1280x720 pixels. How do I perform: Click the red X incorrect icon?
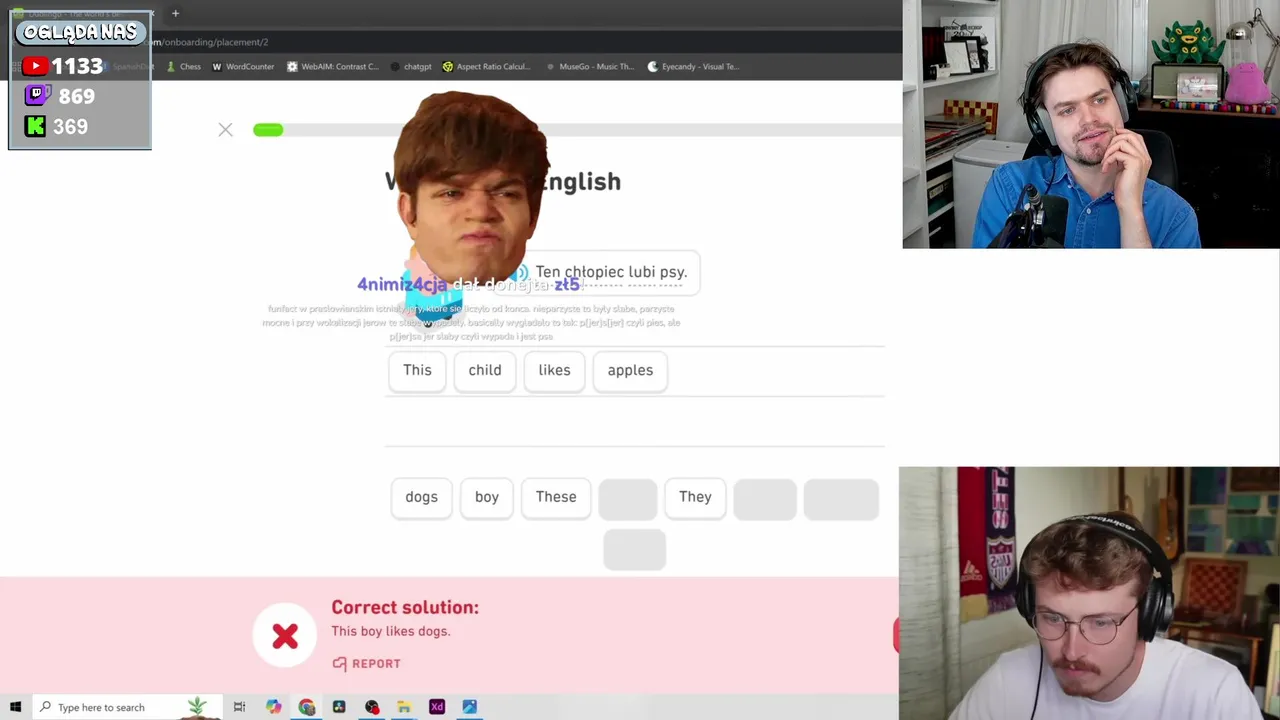(x=285, y=636)
